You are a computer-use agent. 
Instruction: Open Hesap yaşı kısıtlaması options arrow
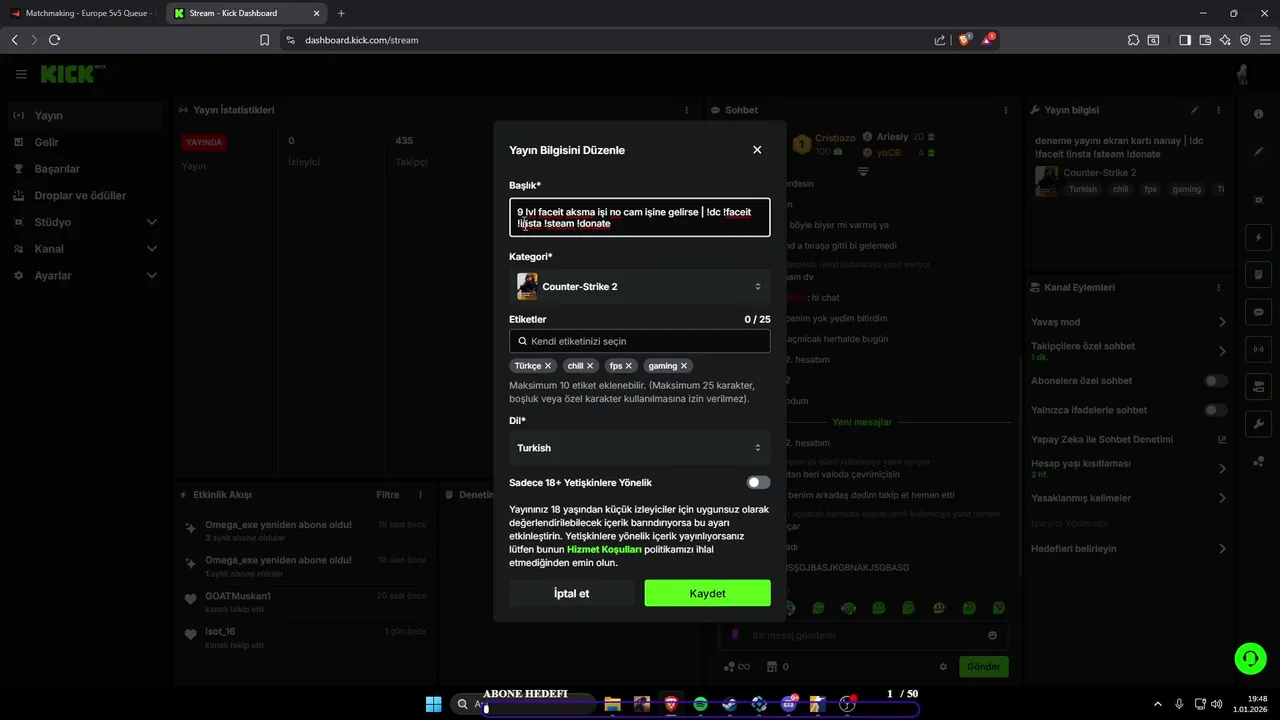[x=1222, y=468]
